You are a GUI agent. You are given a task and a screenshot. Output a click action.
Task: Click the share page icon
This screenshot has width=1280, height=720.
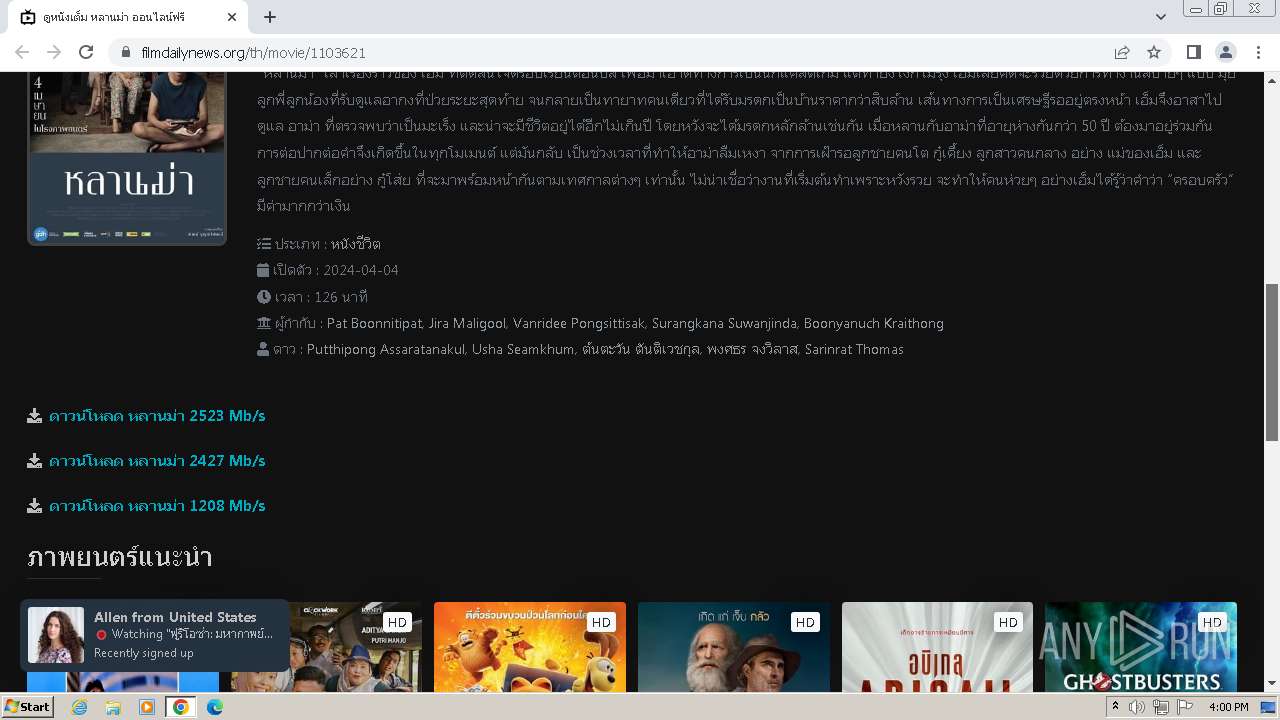[1122, 52]
